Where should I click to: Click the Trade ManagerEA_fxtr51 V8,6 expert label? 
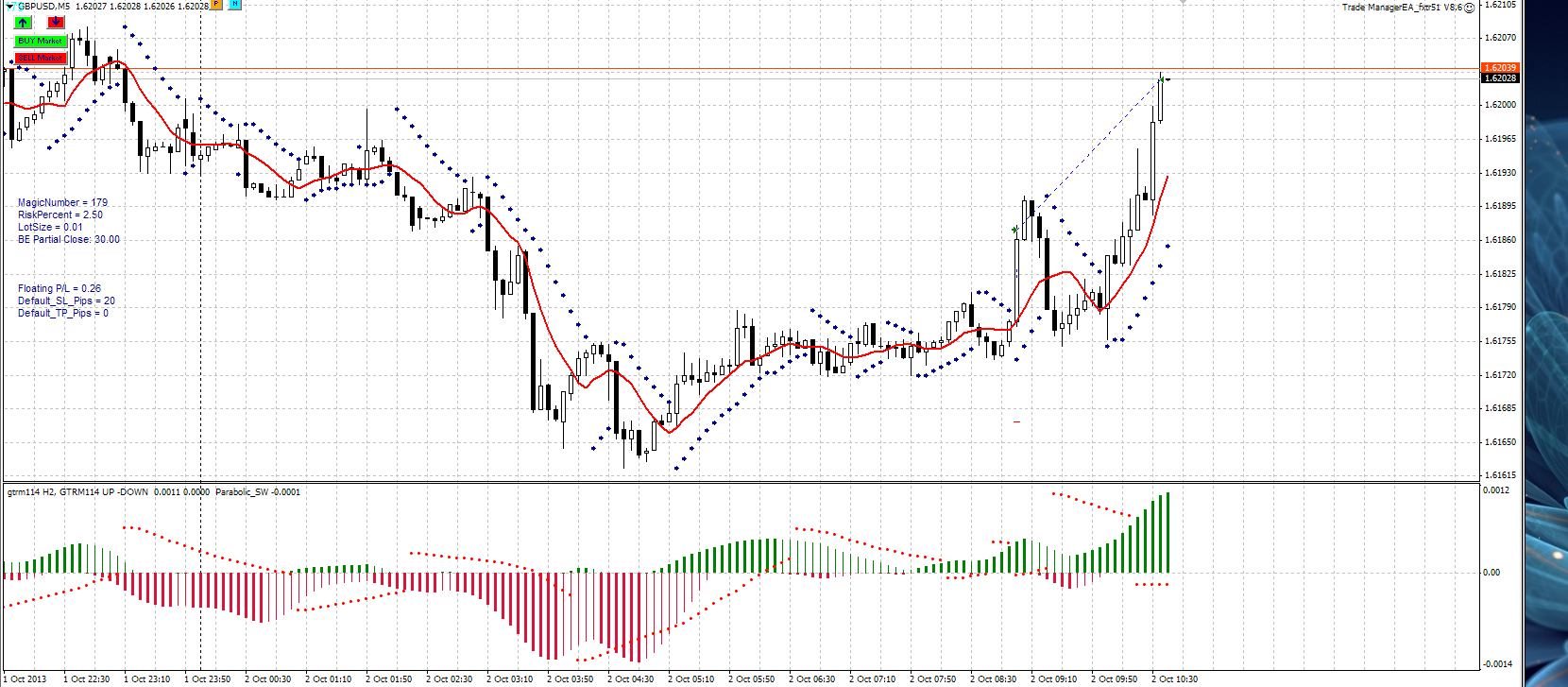click(1402, 8)
